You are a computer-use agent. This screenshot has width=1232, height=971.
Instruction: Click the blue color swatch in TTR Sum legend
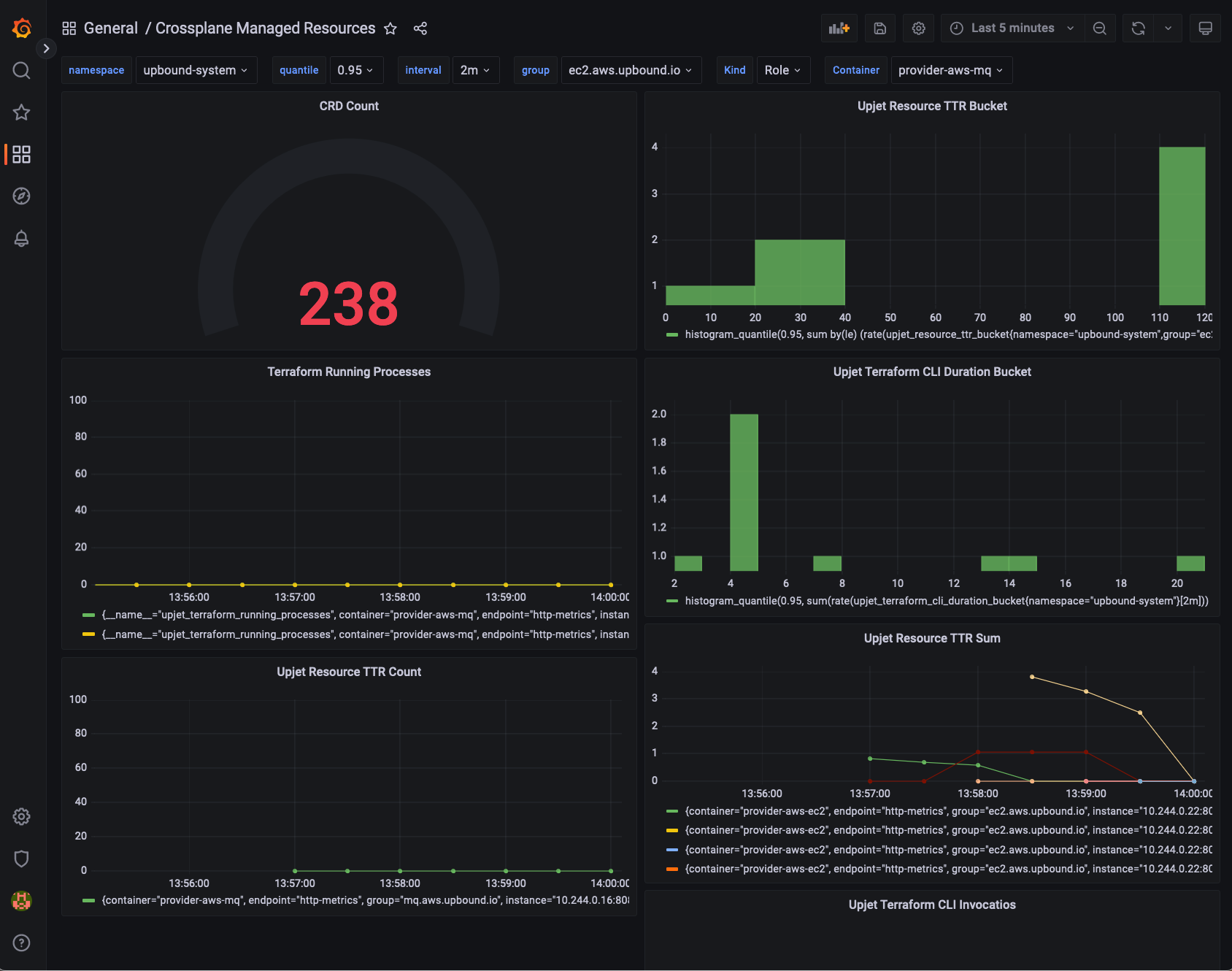point(672,850)
